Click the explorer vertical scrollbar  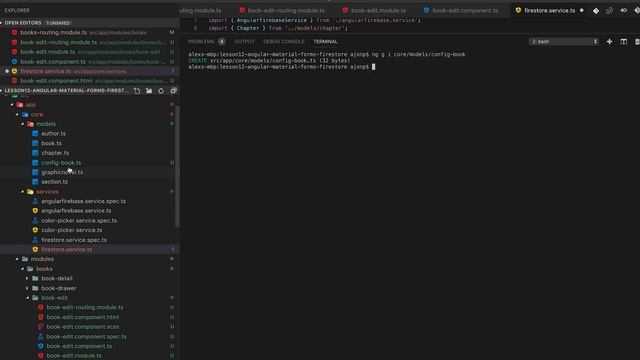(x=177, y=165)
